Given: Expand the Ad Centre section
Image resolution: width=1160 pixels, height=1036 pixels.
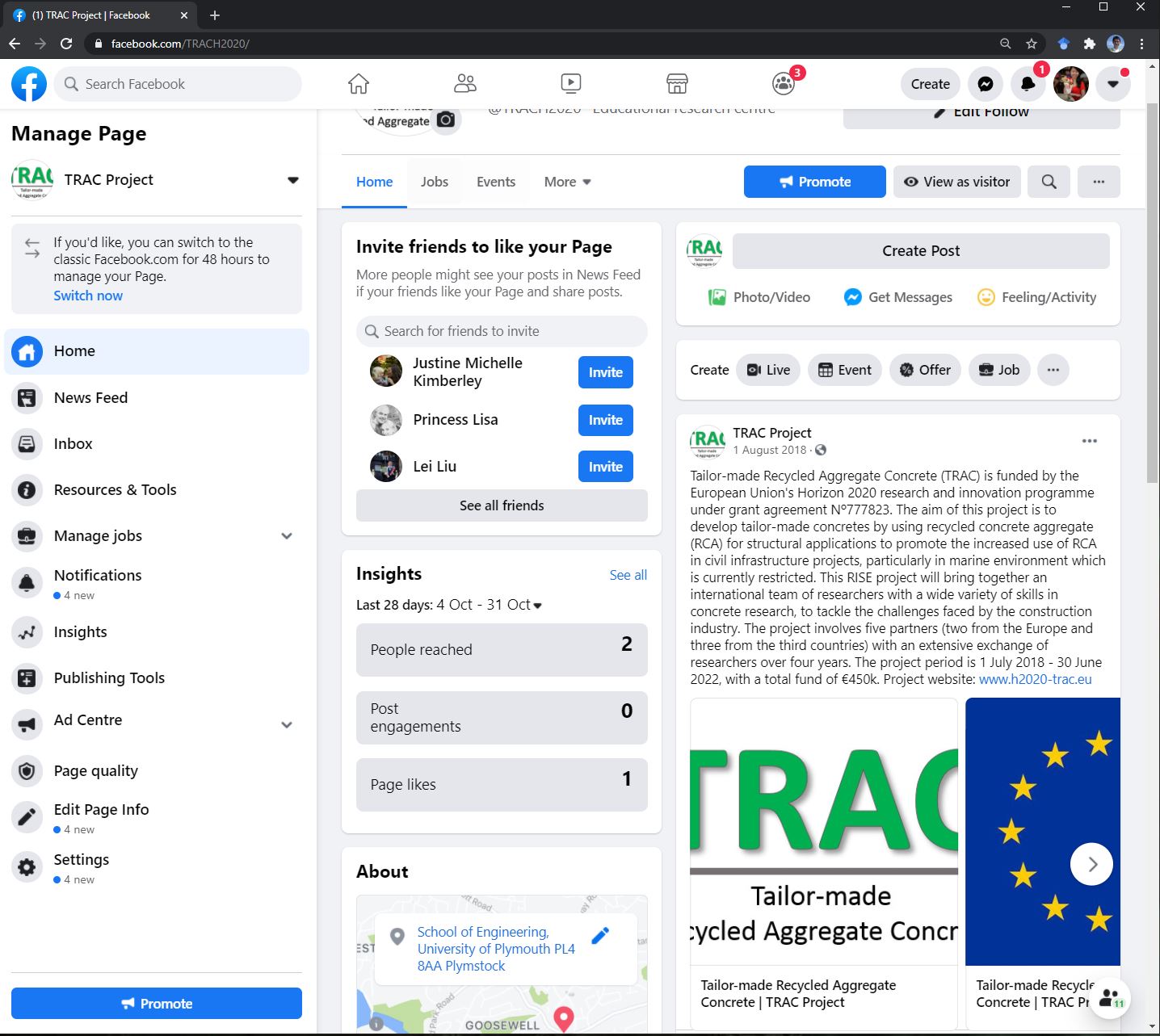Looking at the screenshot, I should pos(287,724).
